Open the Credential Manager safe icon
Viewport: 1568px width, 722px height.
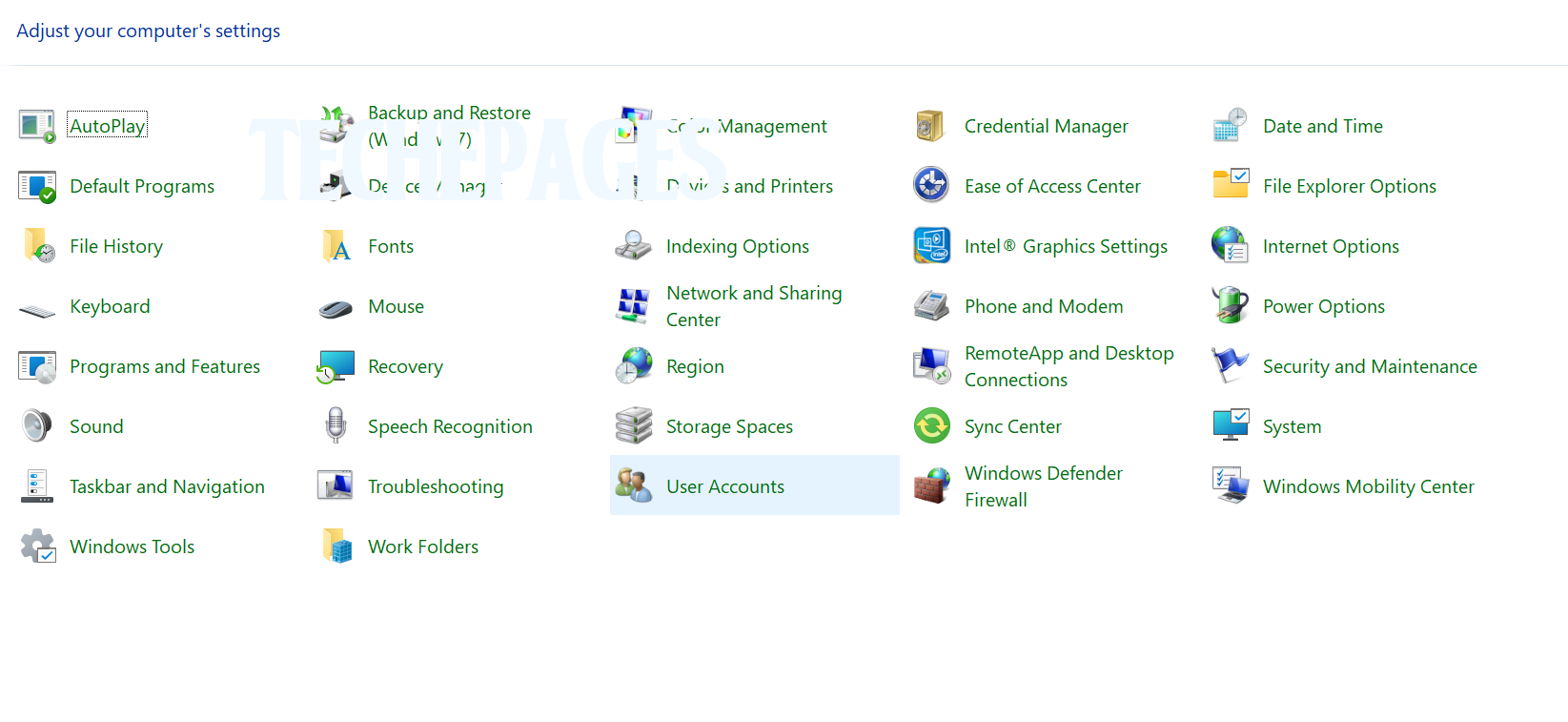click(x=930, y=126)
